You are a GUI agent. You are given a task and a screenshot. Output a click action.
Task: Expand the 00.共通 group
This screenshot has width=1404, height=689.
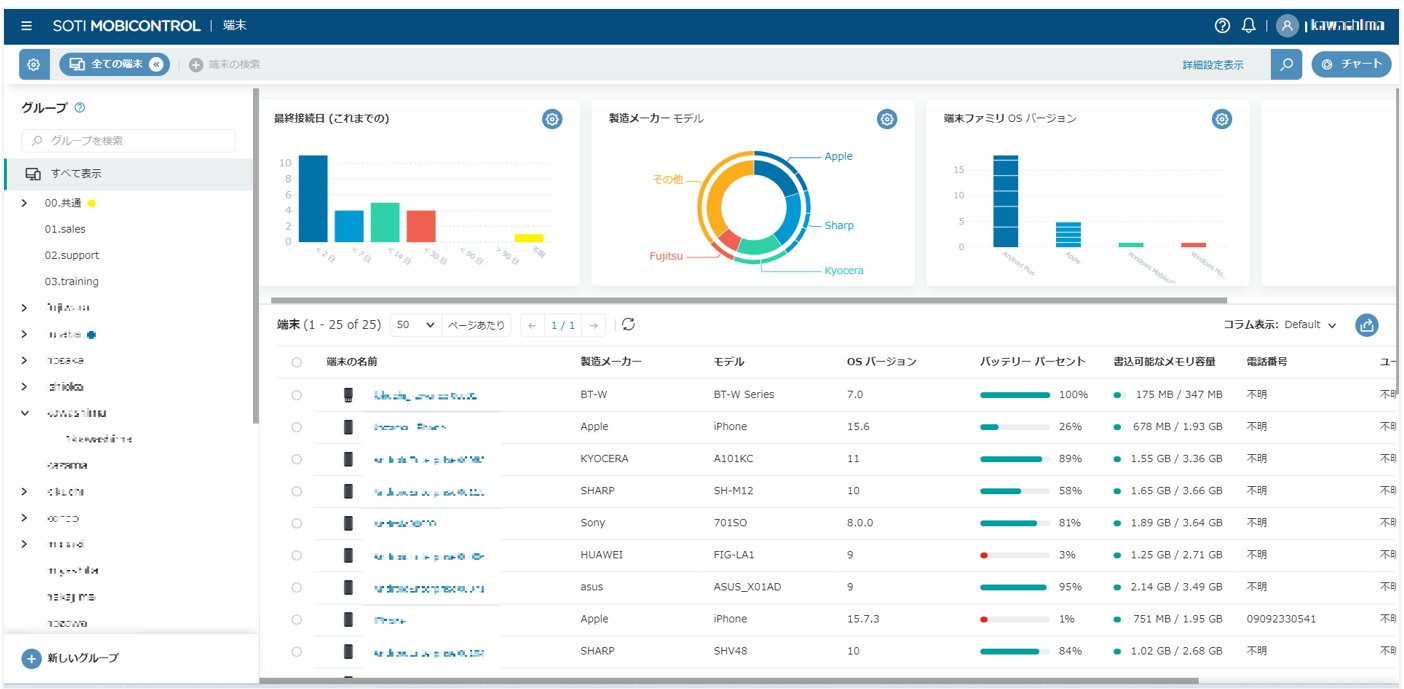24,203
